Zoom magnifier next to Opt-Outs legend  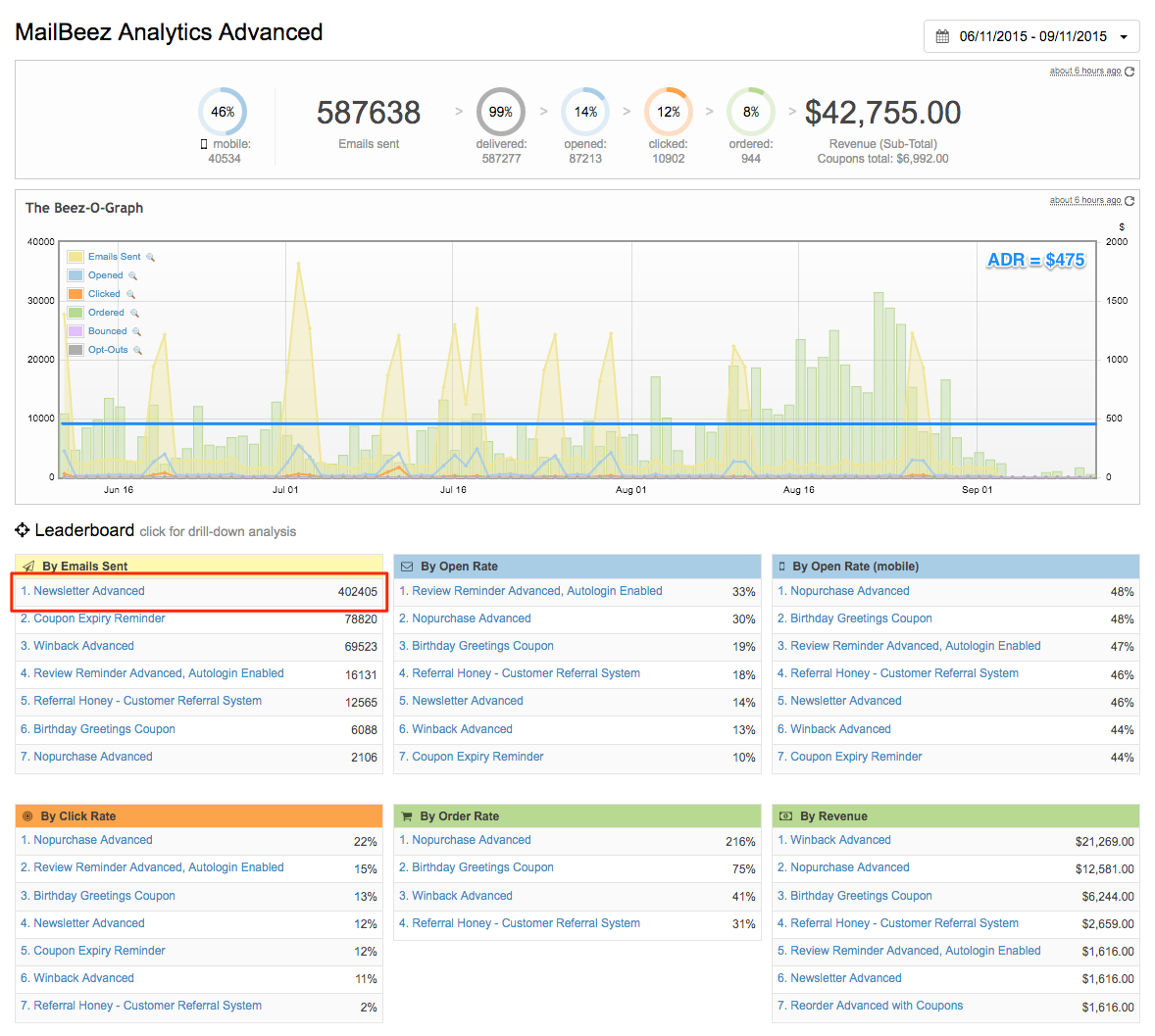(x=137, y=351)
